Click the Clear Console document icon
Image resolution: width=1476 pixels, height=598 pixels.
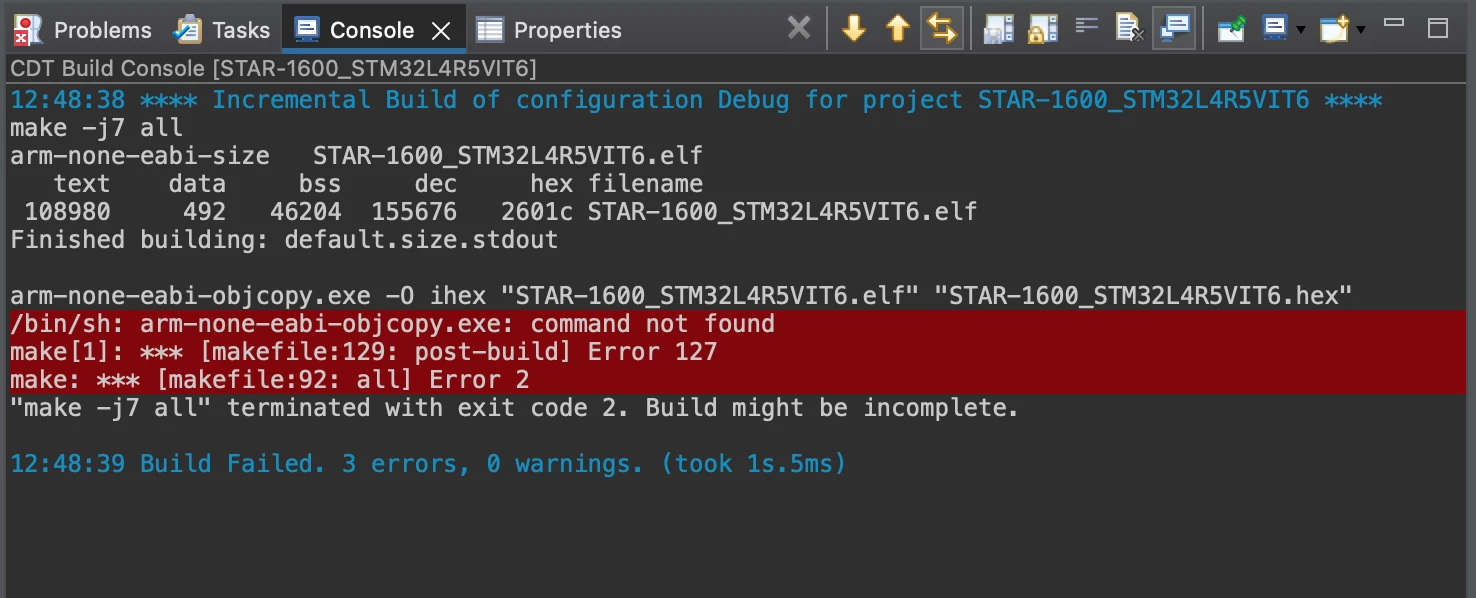1130,29
